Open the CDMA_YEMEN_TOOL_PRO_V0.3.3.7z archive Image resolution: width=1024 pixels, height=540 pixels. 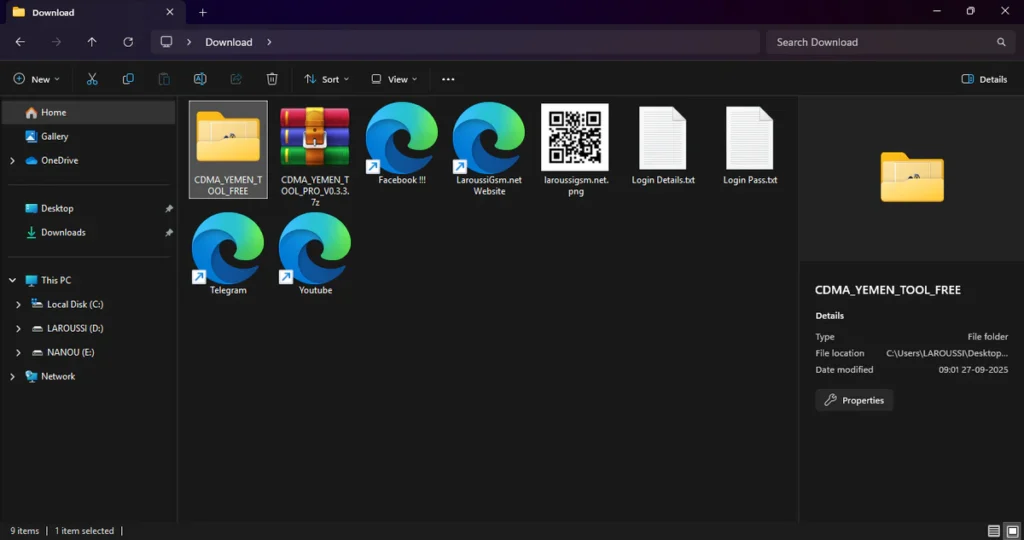[315, 148]
